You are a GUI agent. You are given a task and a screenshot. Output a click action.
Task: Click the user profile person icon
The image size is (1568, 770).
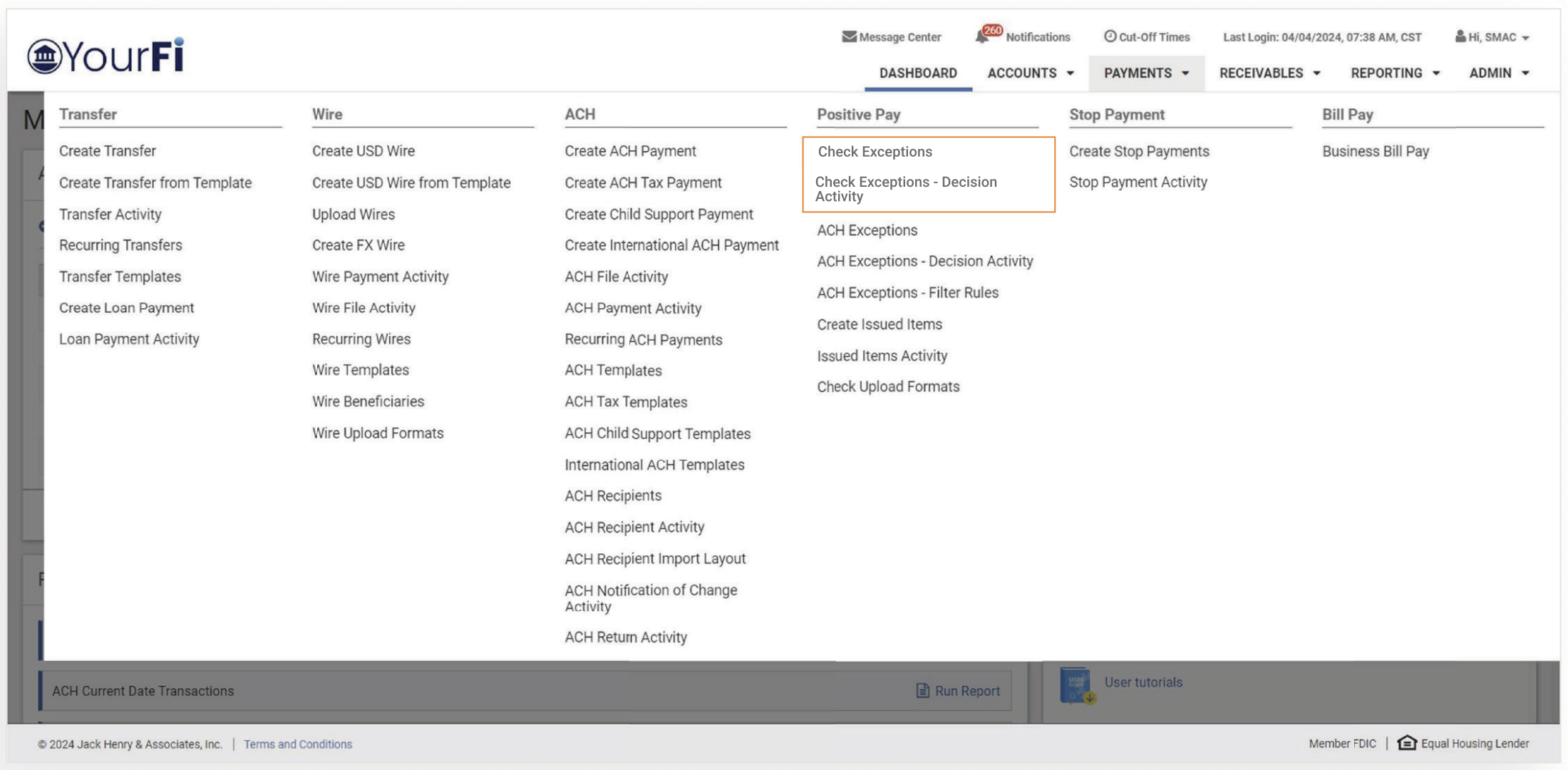pyautogui.click(x=1460, y=36)
